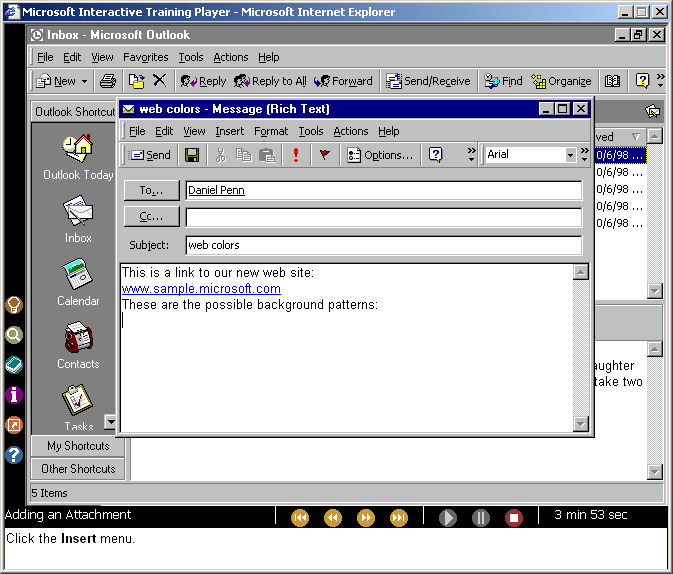Viewport: 673px width, 574px height.
Task: Click message body scroll up arrow
Action: point(580,272)
